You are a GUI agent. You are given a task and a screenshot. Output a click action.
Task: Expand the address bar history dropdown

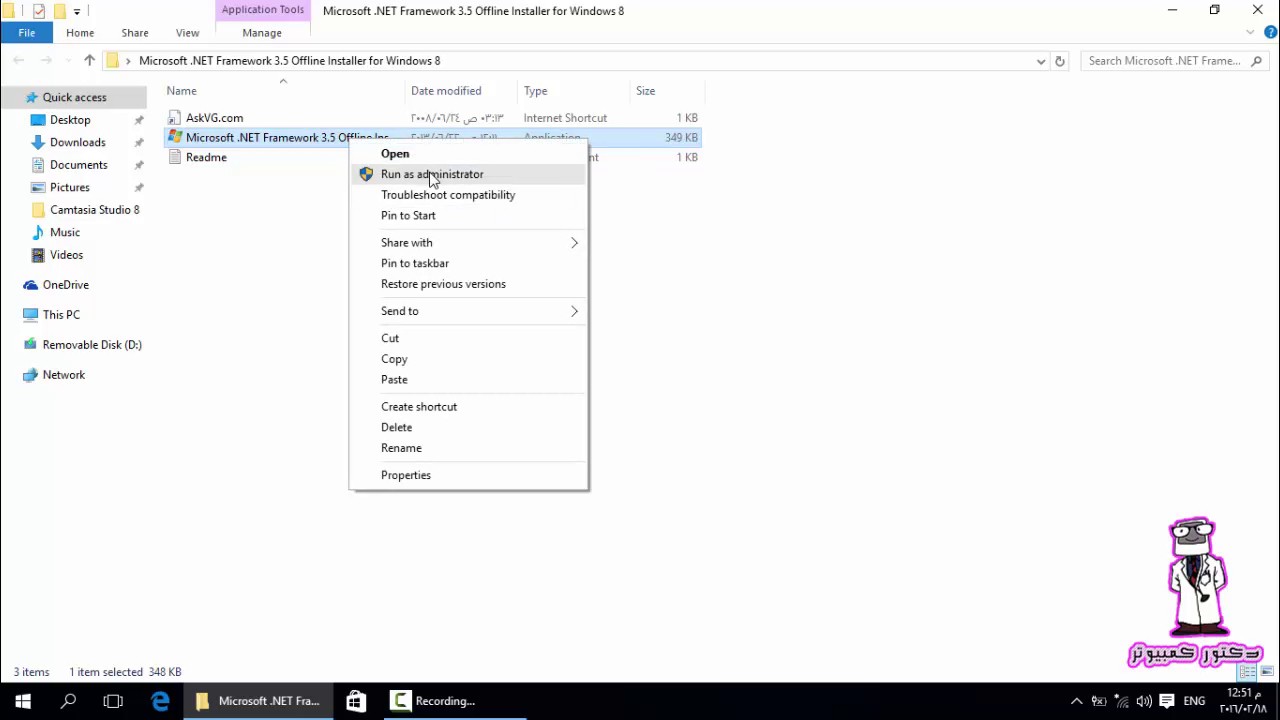1041,61
